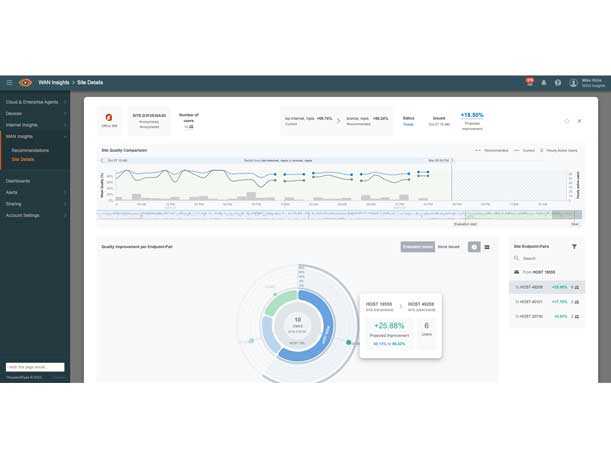Open the Site Endpoint-Pairs filter
Viewport: 611px width, 458px height.
574,246
